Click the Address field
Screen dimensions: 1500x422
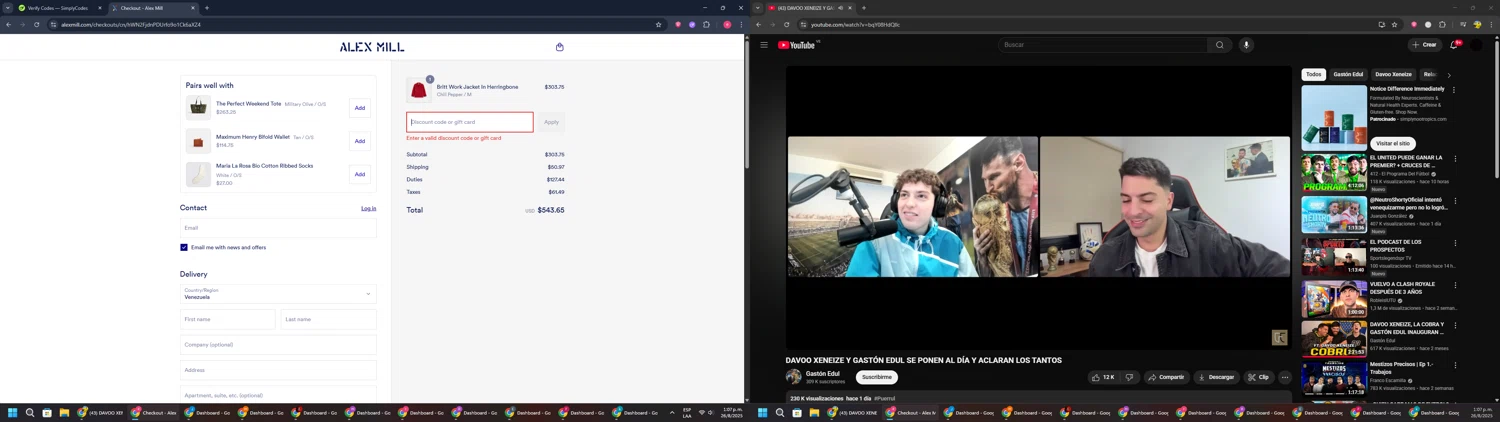click(278, 370)
